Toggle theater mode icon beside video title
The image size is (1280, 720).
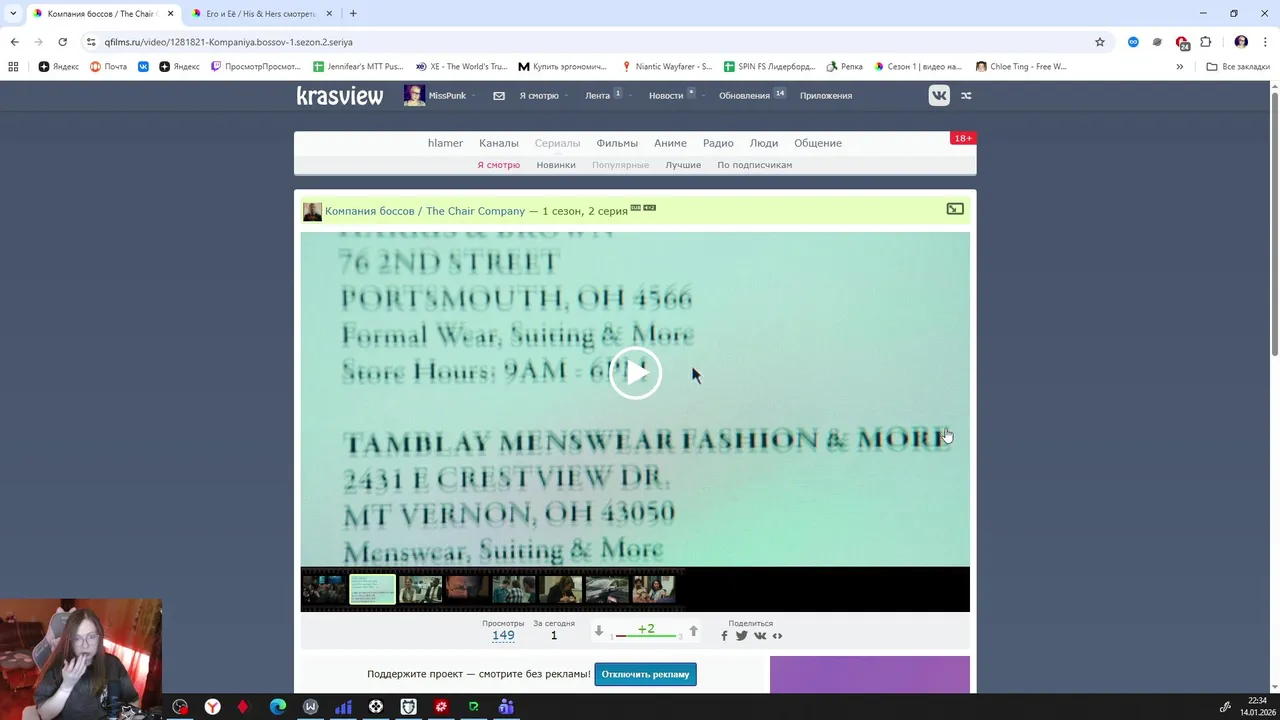(x=955, y=209)
